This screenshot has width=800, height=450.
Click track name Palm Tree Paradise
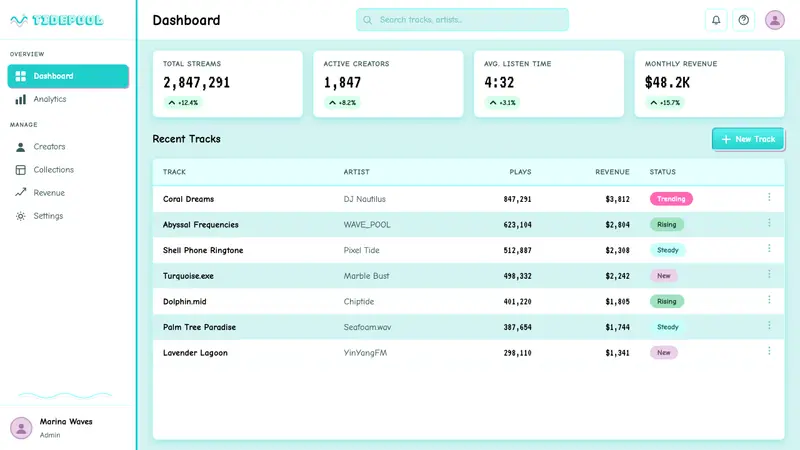click(x=199, y=327)
